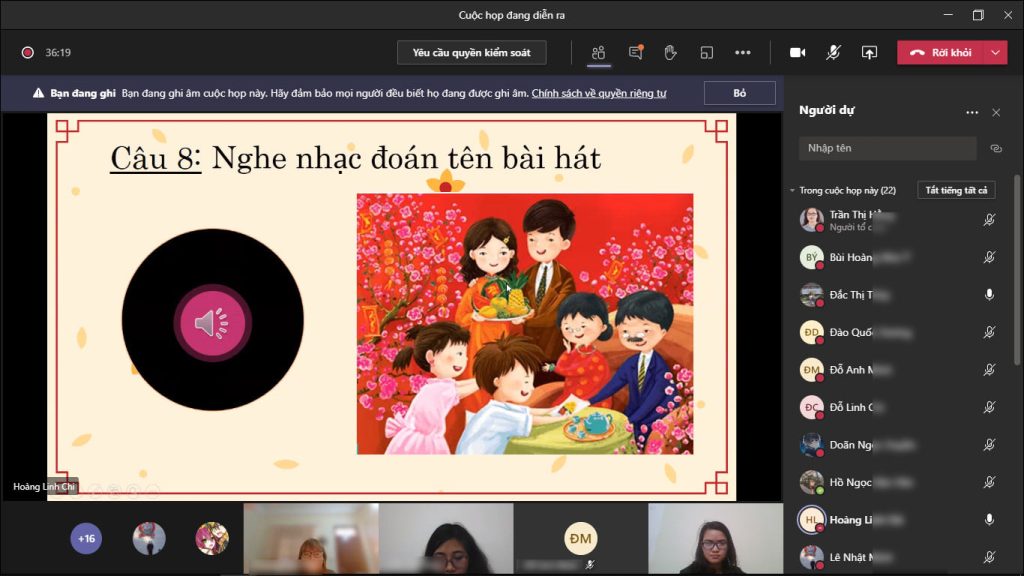The height and width of the screenshot is (576, 1024).
Task: Click the show participants icon
Action: pyautogui.click(x=599, y=53)
